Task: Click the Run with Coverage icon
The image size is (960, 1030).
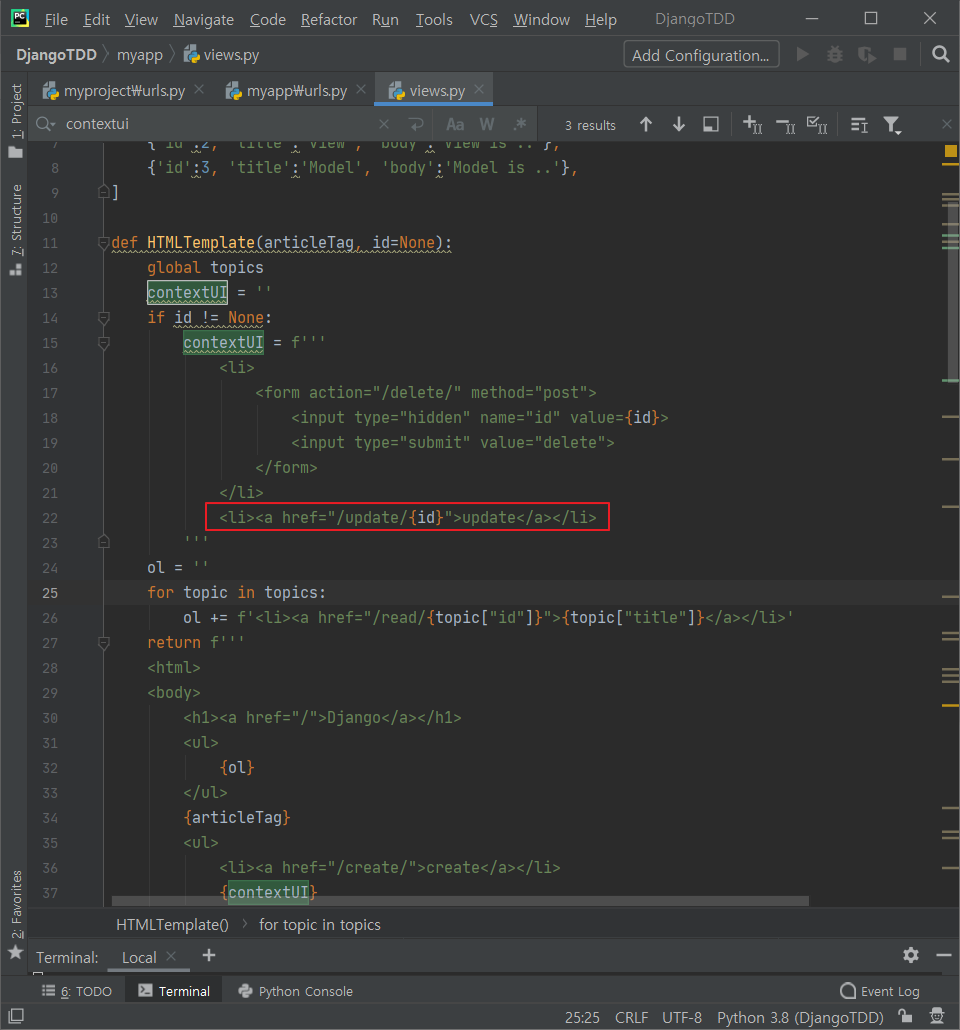Action: click(867, 55)
